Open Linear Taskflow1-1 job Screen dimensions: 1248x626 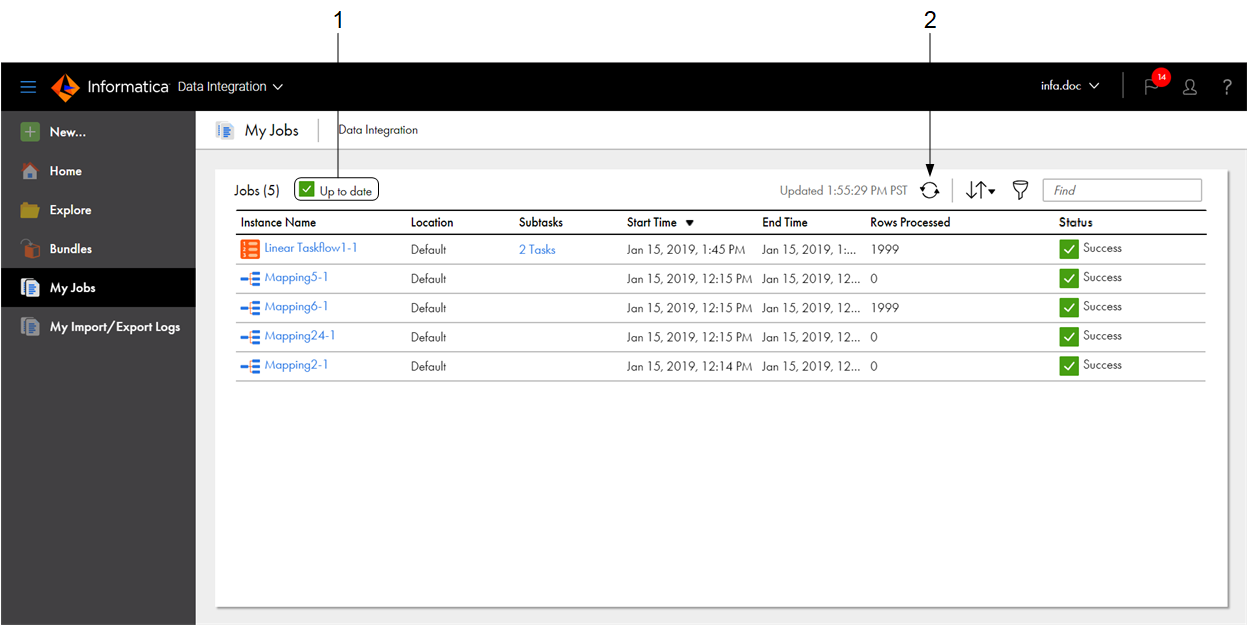coord(311,248)
